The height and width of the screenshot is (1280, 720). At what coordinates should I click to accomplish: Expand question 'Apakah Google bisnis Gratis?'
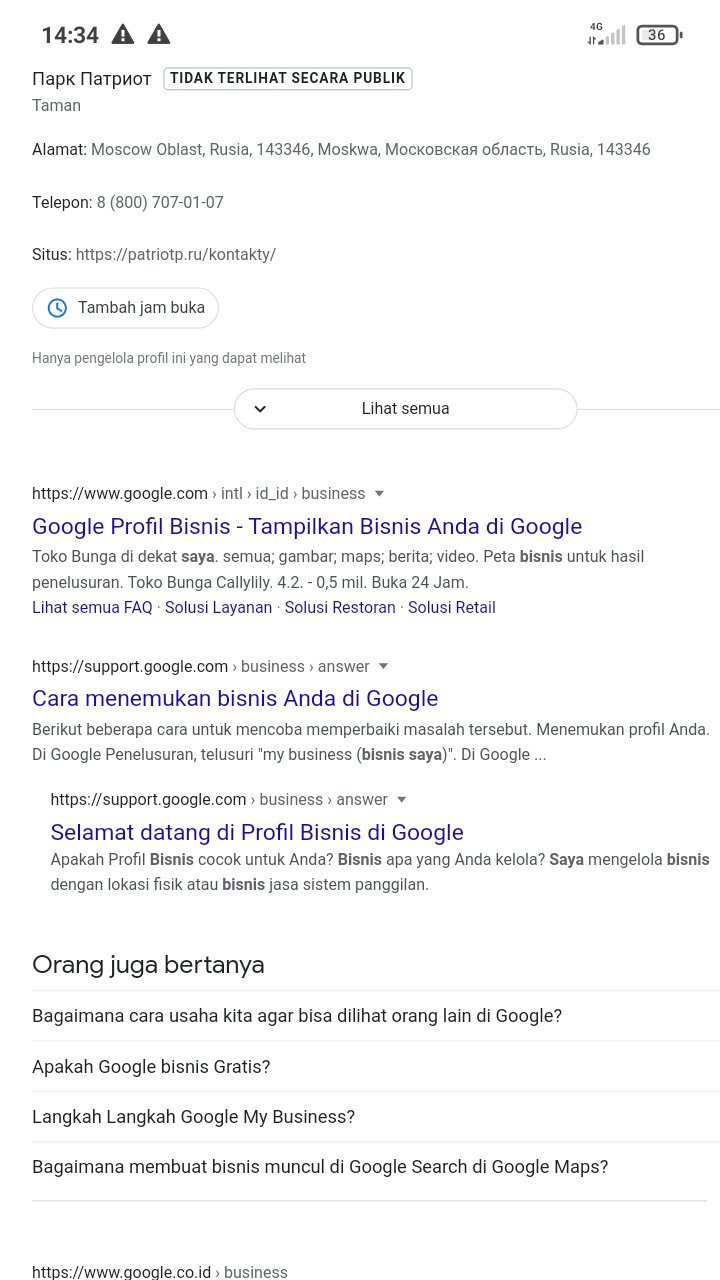(x=151, y=1067)
